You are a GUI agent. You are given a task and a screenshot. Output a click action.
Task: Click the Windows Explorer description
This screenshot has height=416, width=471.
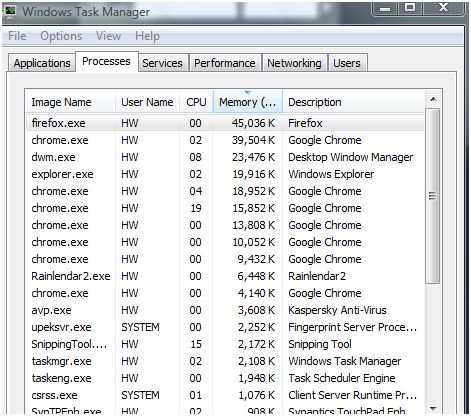331,174
